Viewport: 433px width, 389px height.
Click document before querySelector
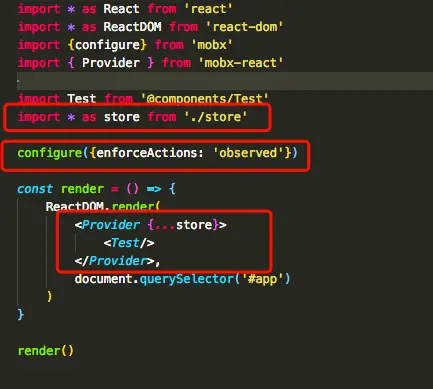tap(103, 279)
